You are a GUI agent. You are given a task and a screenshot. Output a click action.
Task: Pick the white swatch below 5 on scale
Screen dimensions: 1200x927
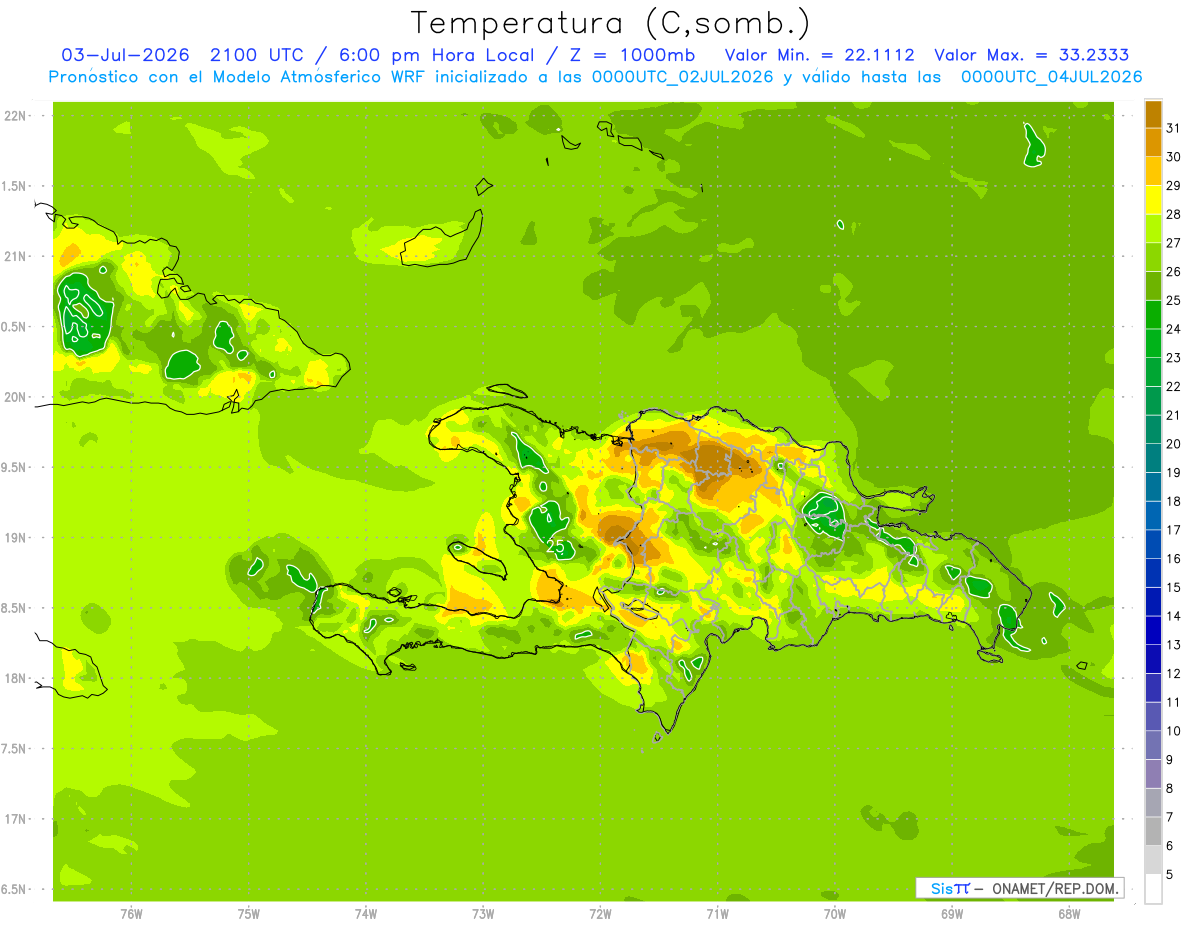tap(1153, 888)
